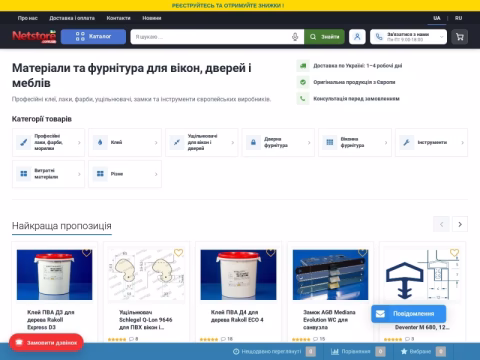Click the Клей droplet icon

pos(100,142)
